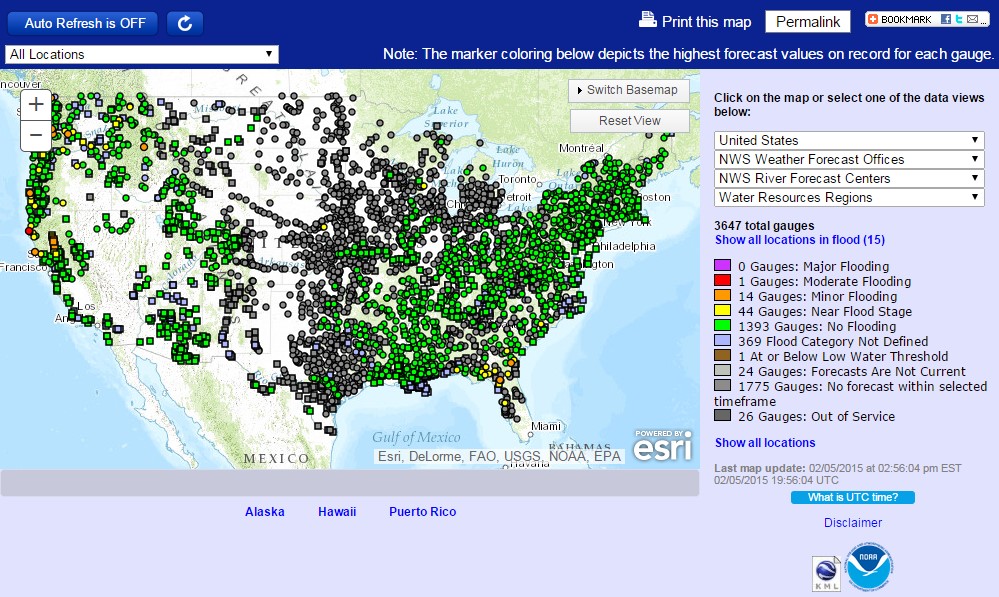
Task: Open the All Locations dropdown
Action: click(x=142, y=54)
